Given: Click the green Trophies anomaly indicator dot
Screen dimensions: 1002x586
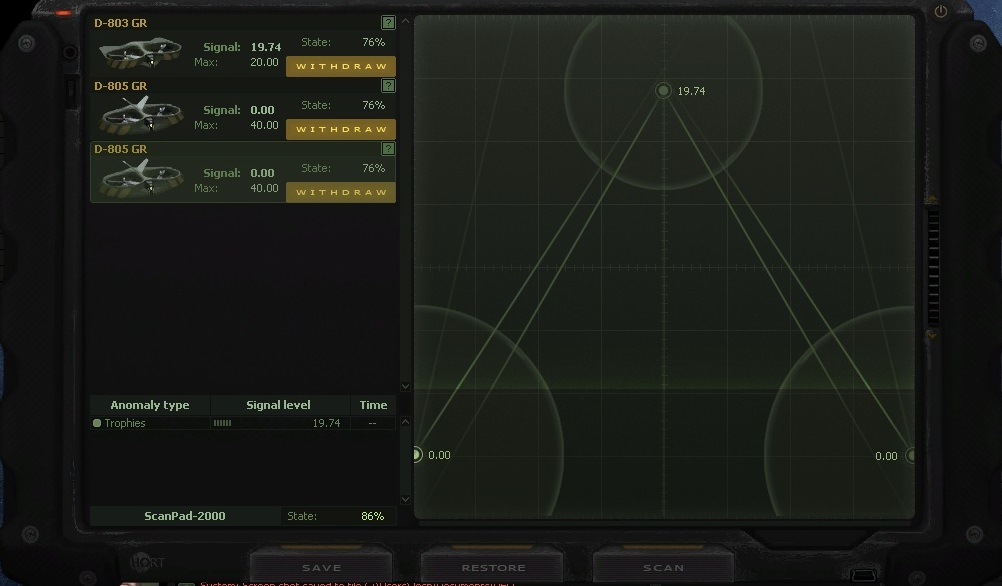Looking at the screenshot, I should pyautogui.click(x=97, y=423).
